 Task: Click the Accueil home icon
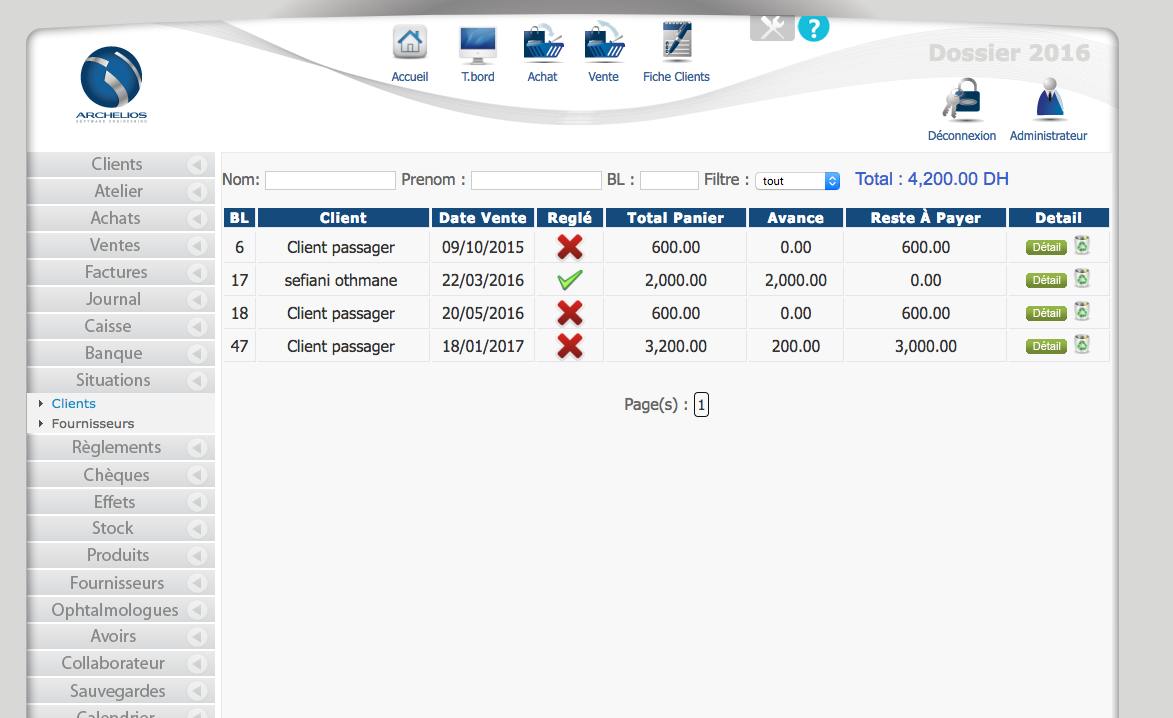(x=409, y=45)
